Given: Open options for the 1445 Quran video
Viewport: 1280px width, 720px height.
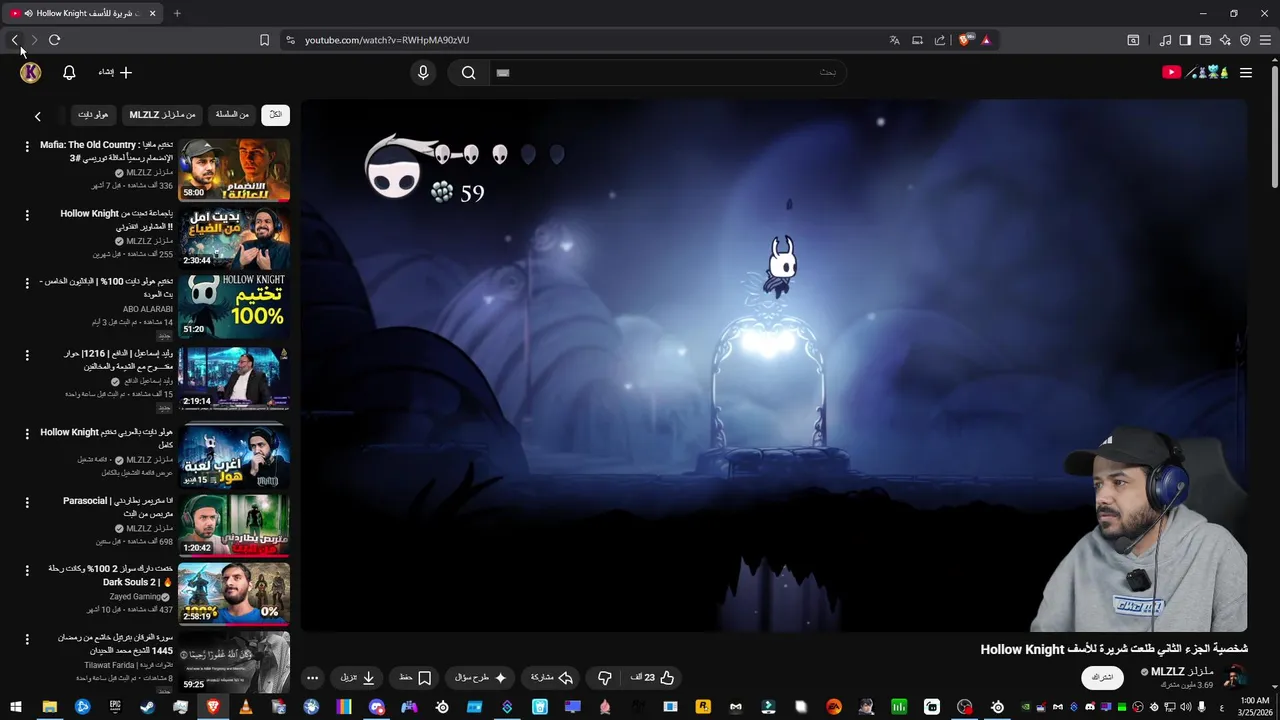Looking at the screenshot, I should pos(27,638).
